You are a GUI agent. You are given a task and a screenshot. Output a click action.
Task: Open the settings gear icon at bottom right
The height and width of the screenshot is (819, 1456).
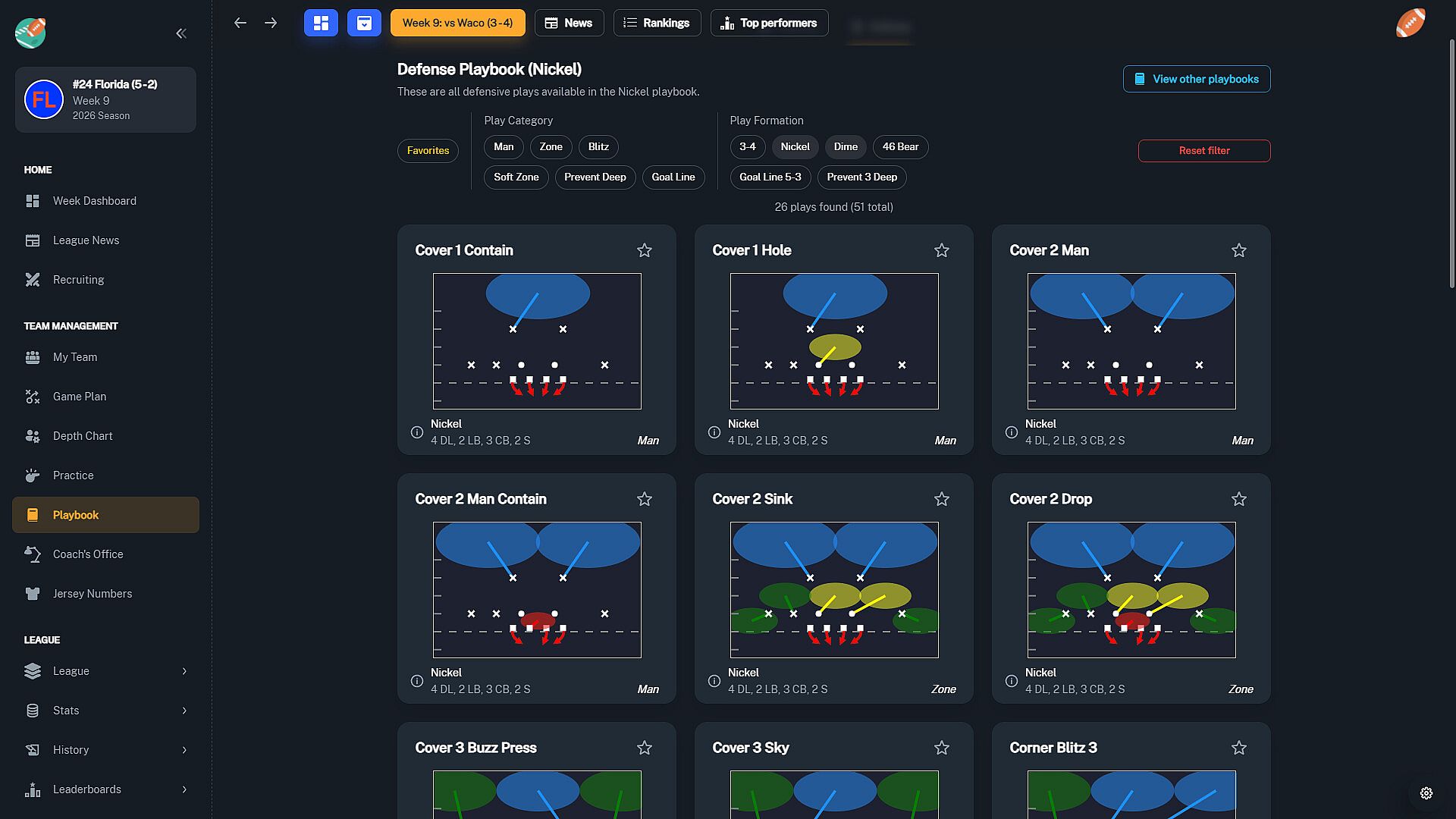[1426, 793]
